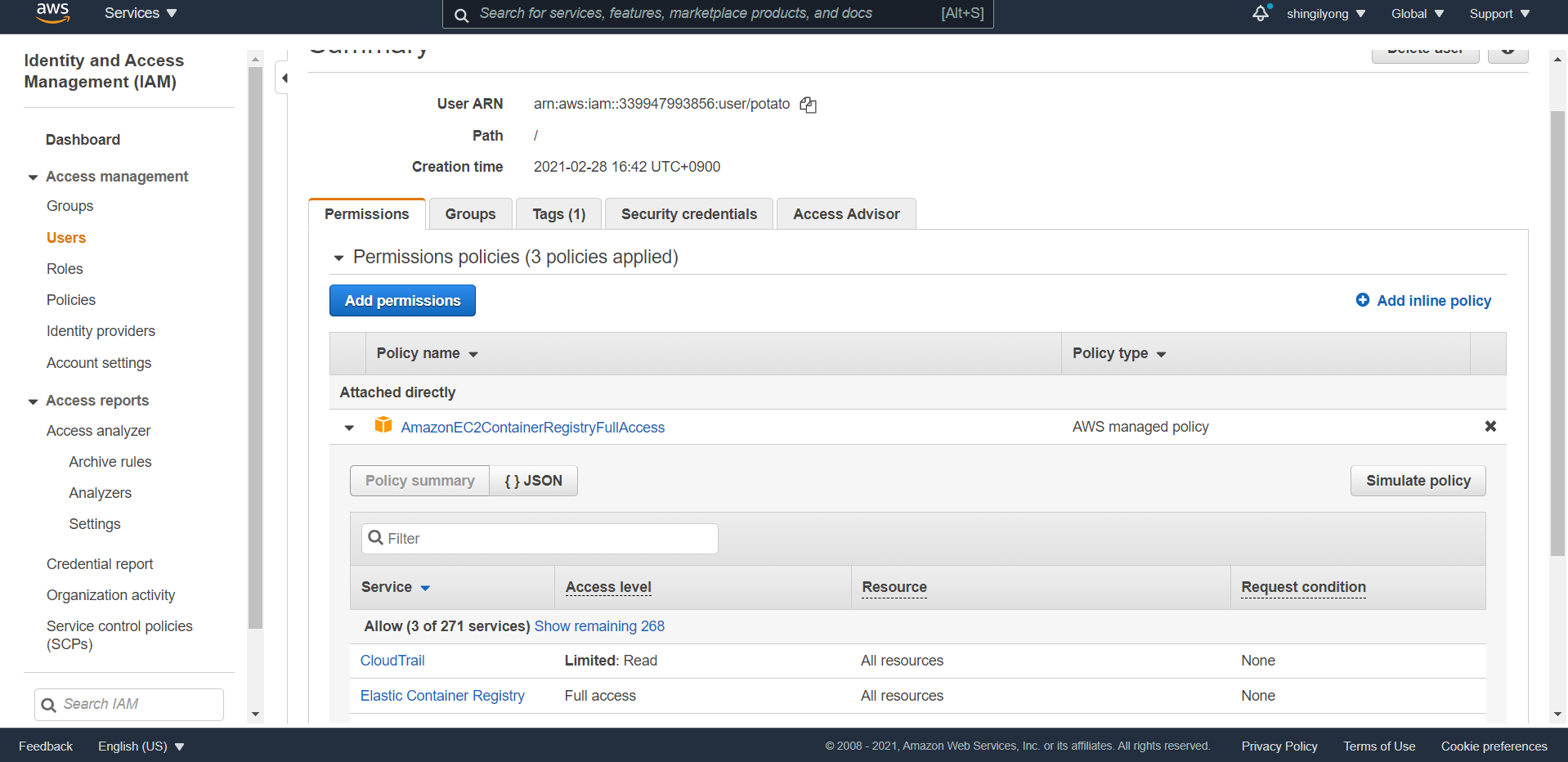This screenshot has height=762, width=1568.
Task: Open the AmazonEC2ContainerRegistryFullAccess policy link
Action: point(533,428)
